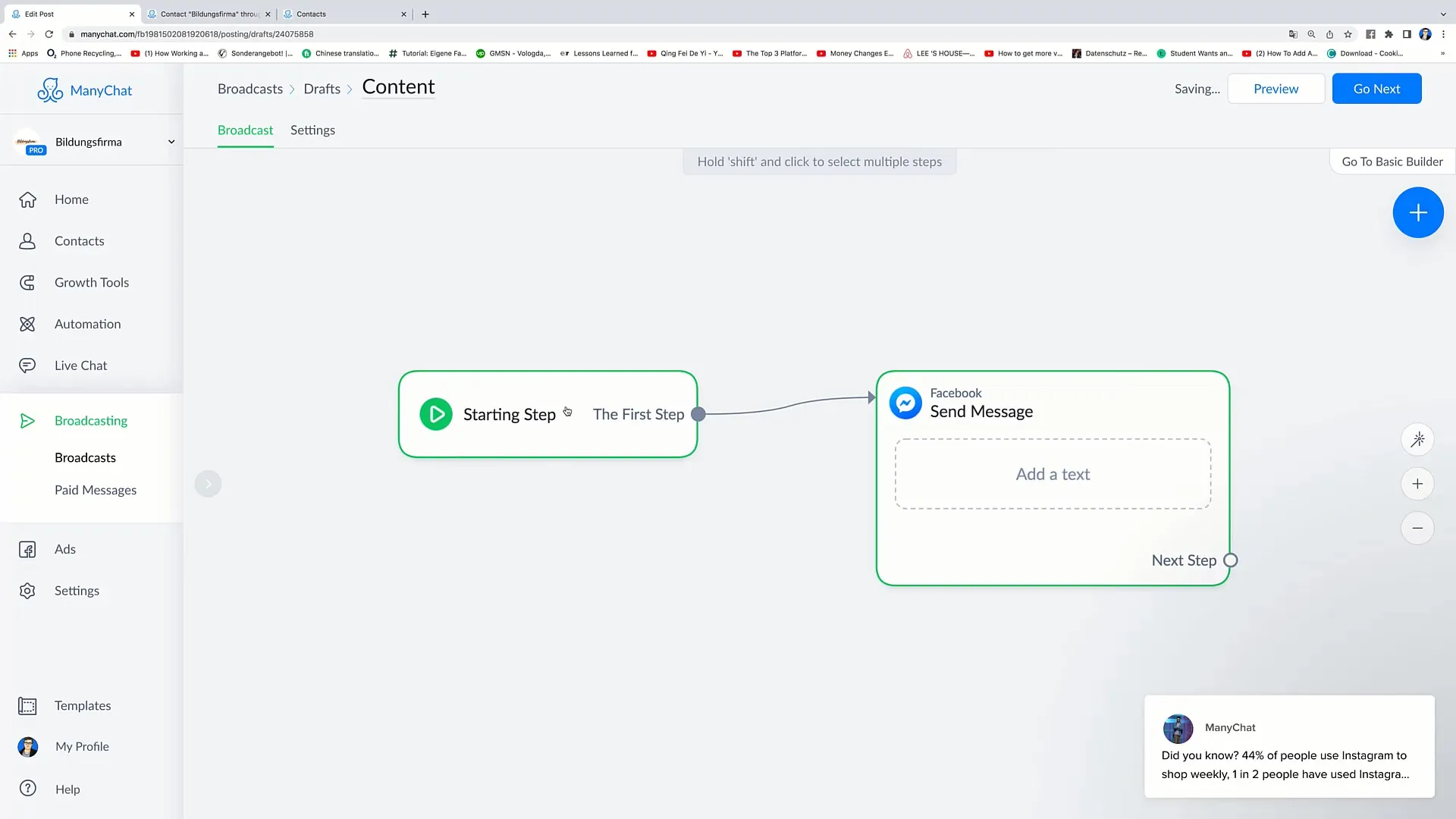Click the Content title to rename
The height and width of the screenshot is (819, 1456).
pyautogui.click(x=398, y=87)
